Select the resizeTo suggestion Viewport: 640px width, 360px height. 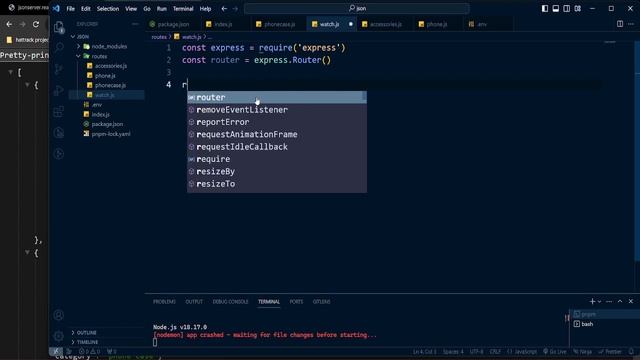277,184
